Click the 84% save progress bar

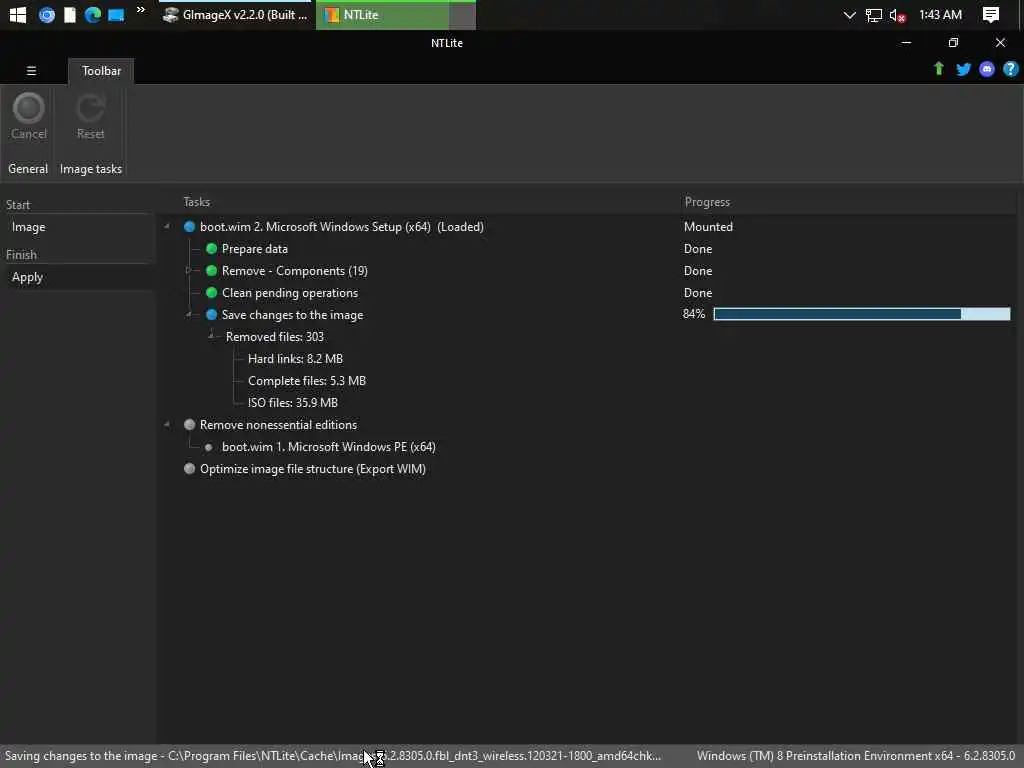(861, 314)
